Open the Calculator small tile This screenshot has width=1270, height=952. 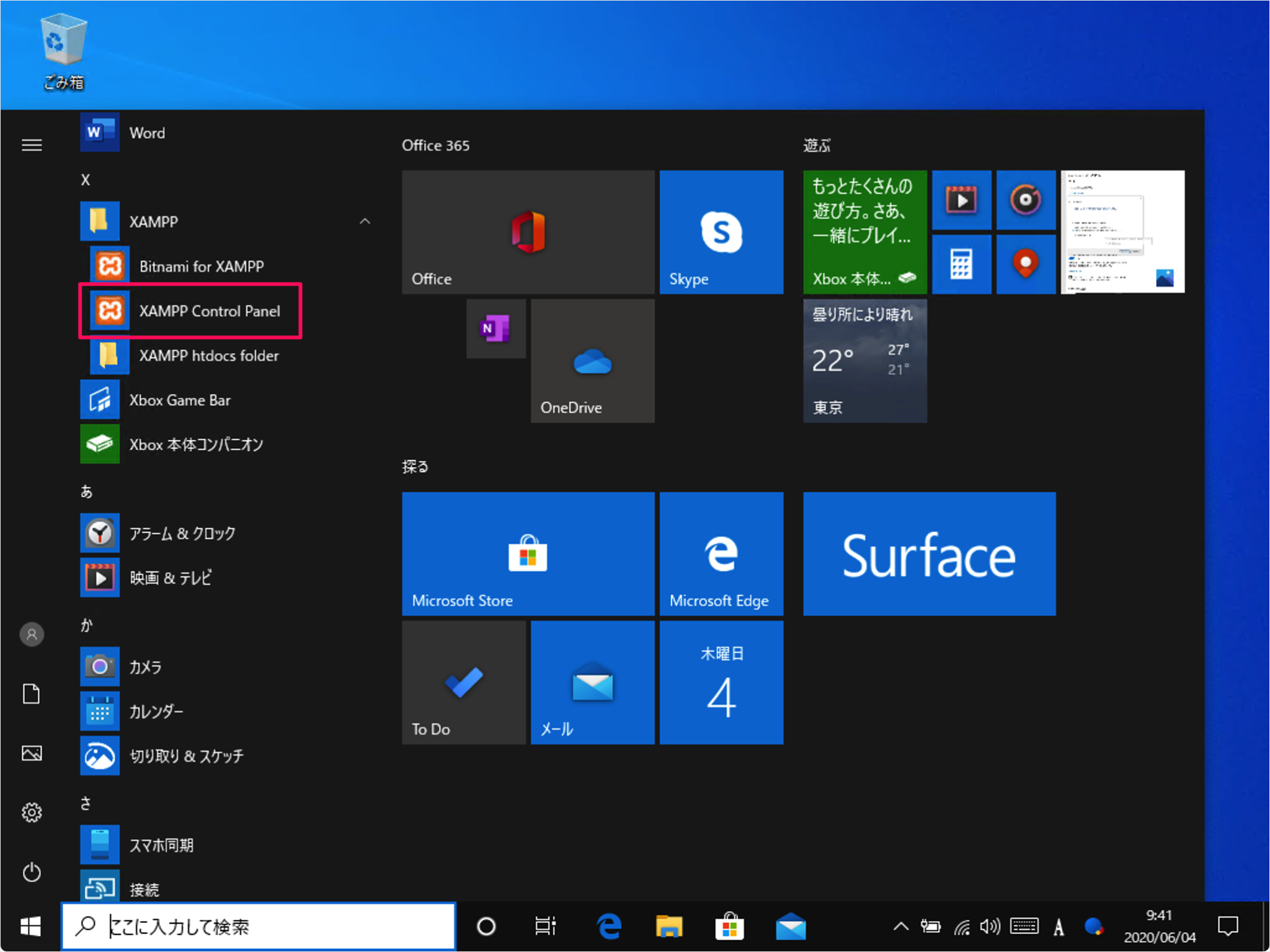[x=961, y=264]
